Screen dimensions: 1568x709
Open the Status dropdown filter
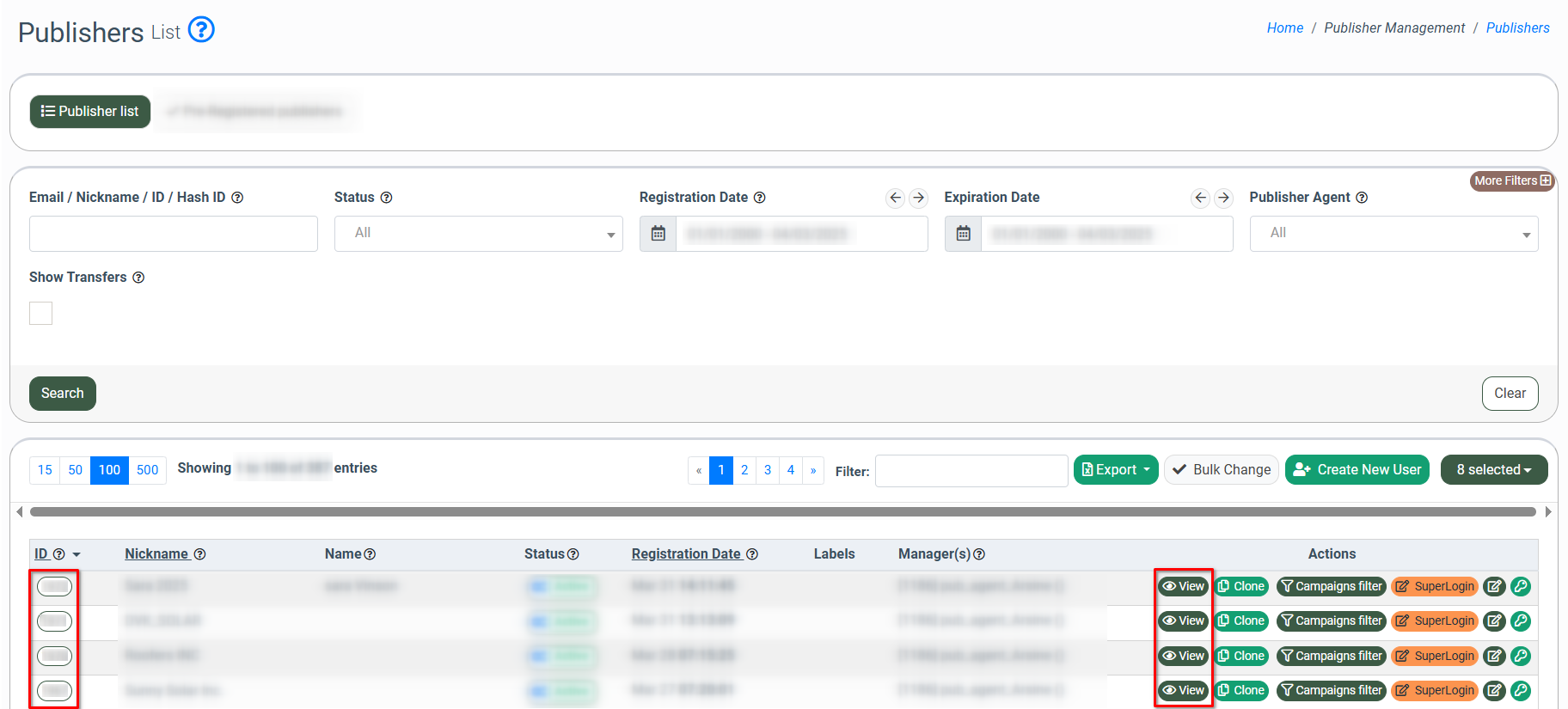[478, 234]
